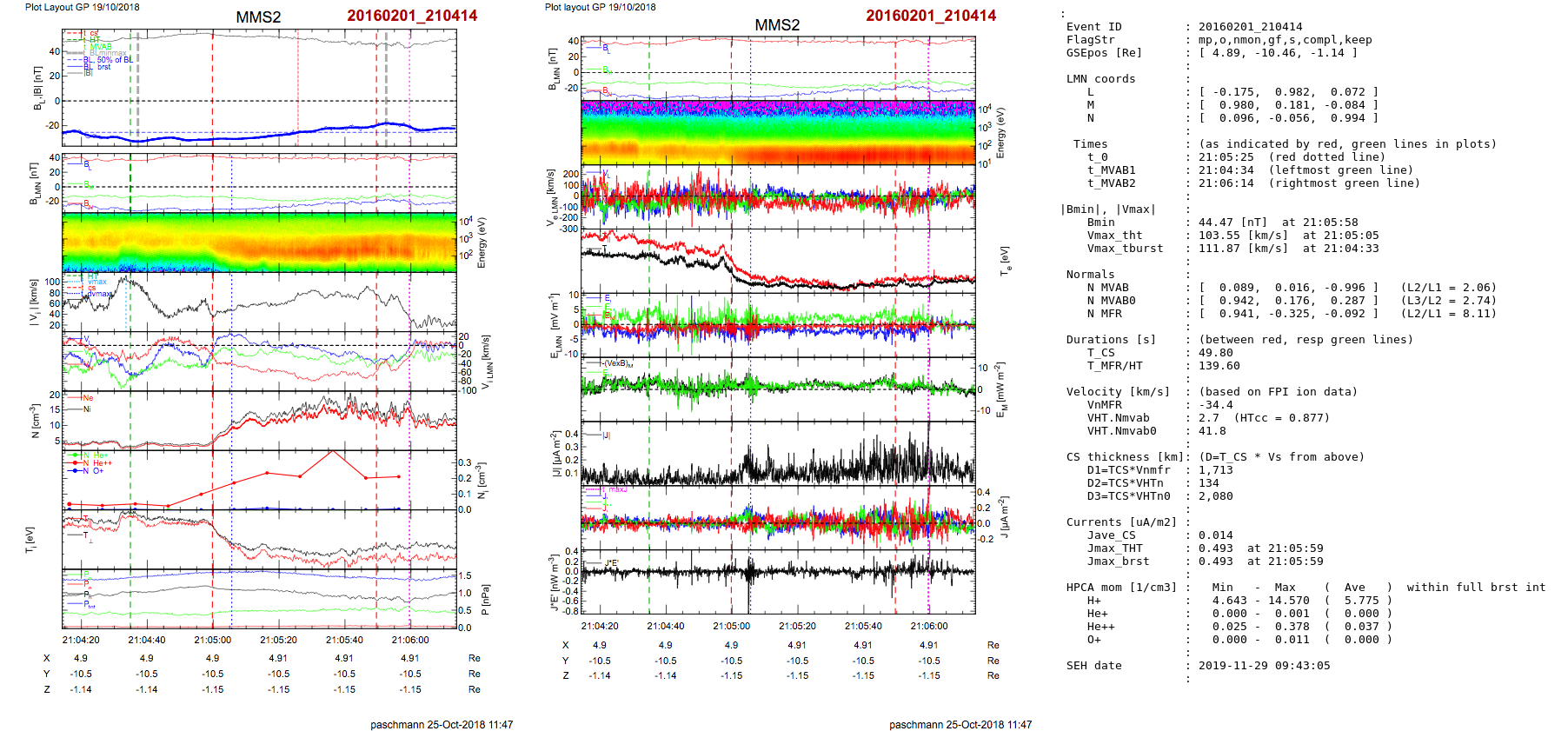
Task: Select red 20160201_210414 label over right plot
Action: (931, 16)
